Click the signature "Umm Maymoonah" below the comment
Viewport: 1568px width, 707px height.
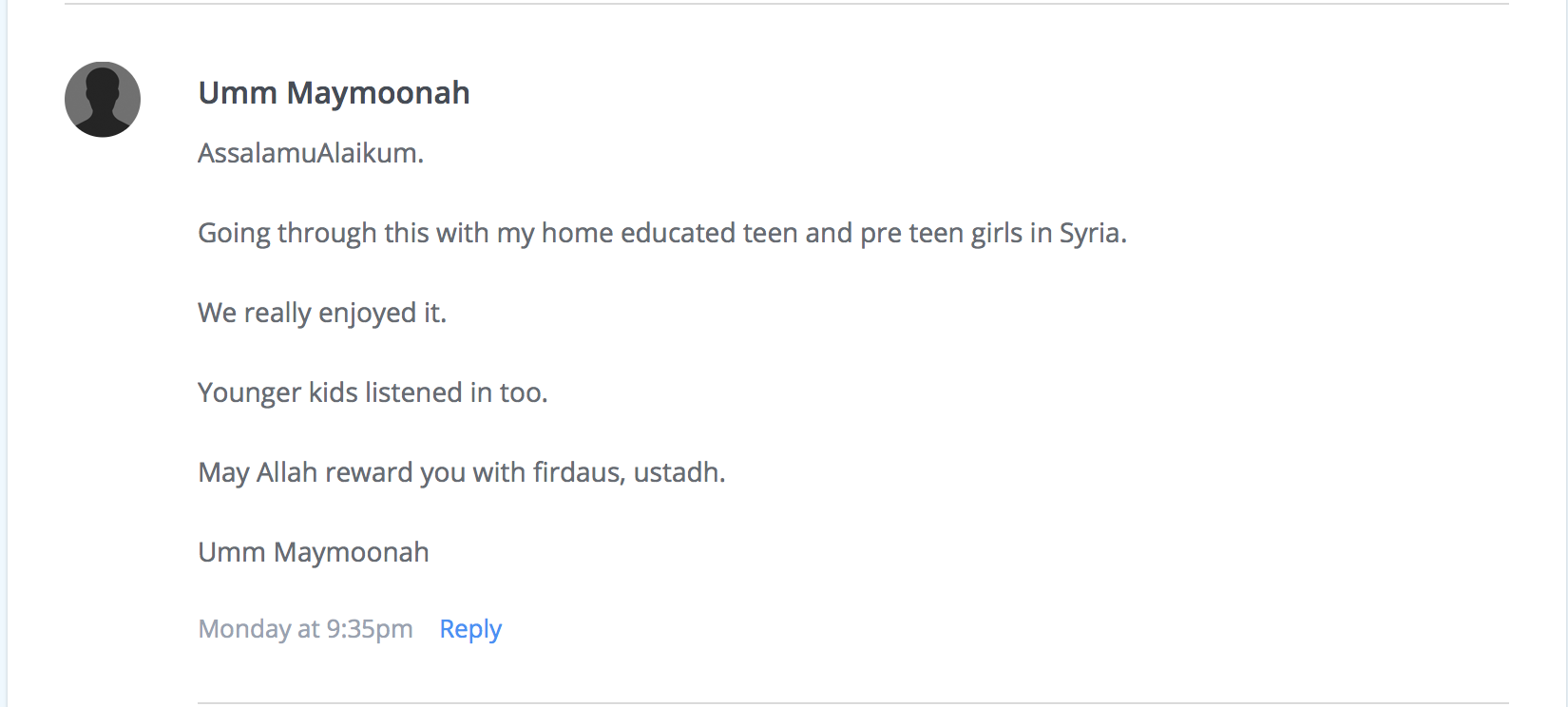click(314, 553)
